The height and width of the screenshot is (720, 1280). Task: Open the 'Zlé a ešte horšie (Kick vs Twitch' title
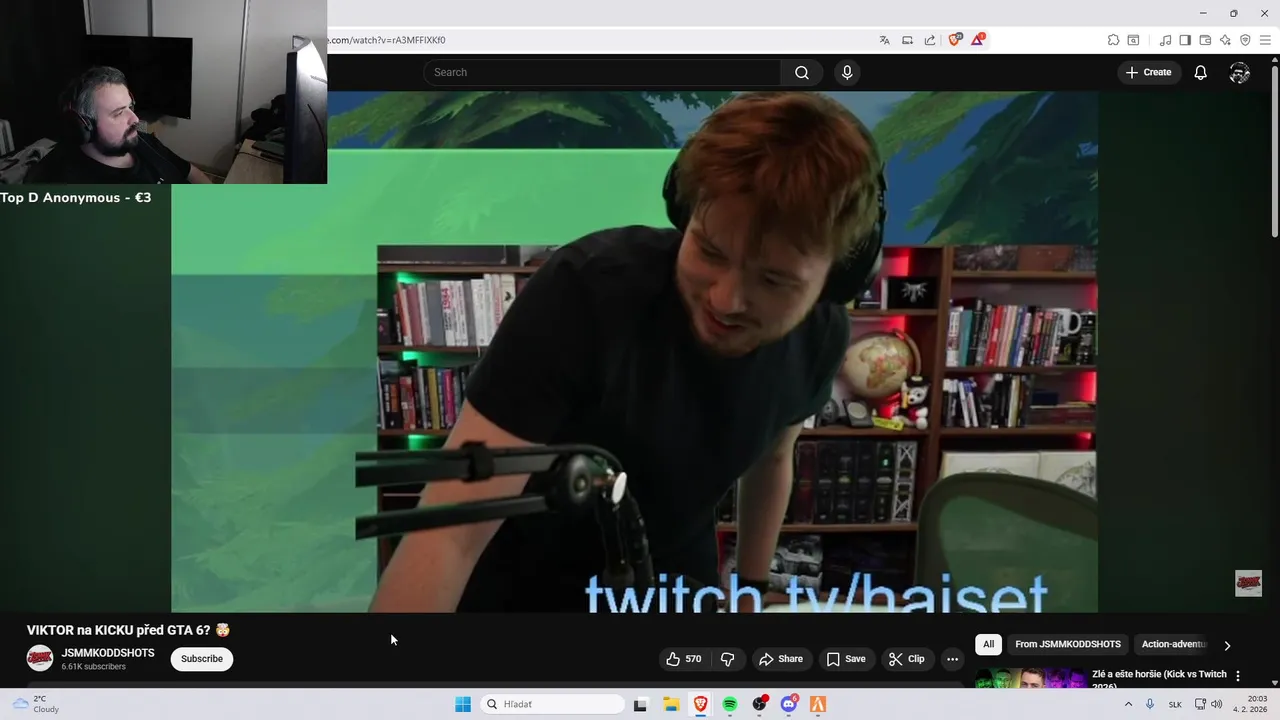tap(1160, 680)
